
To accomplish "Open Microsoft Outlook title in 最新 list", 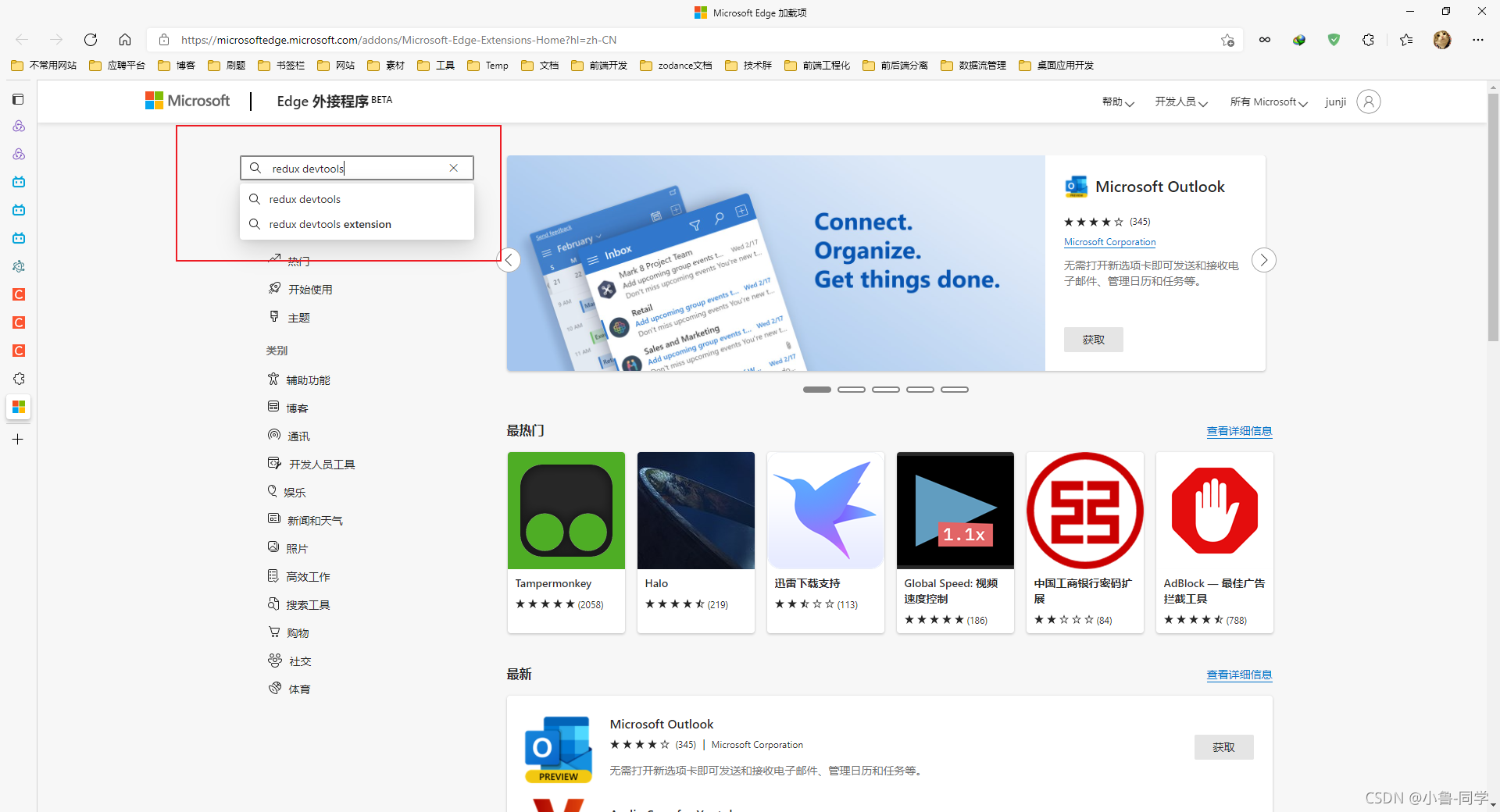I will point(662,725).
